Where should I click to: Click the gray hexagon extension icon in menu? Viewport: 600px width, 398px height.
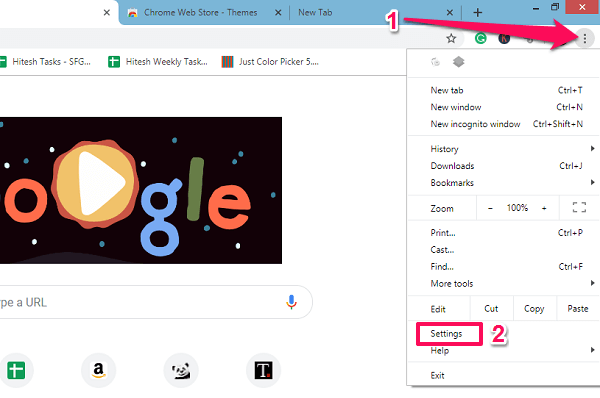[458, 62]
